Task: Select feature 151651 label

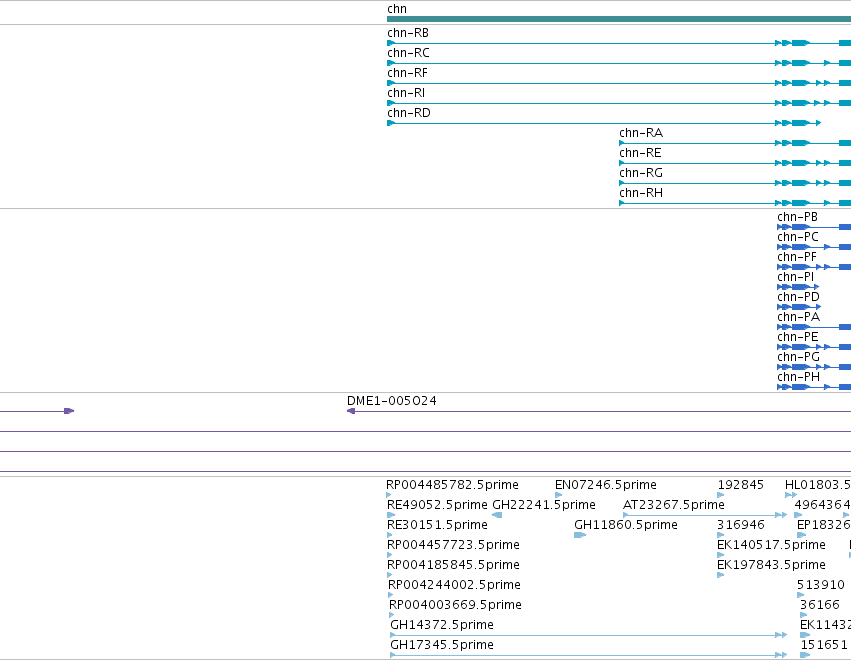Action: pos(824,645)
